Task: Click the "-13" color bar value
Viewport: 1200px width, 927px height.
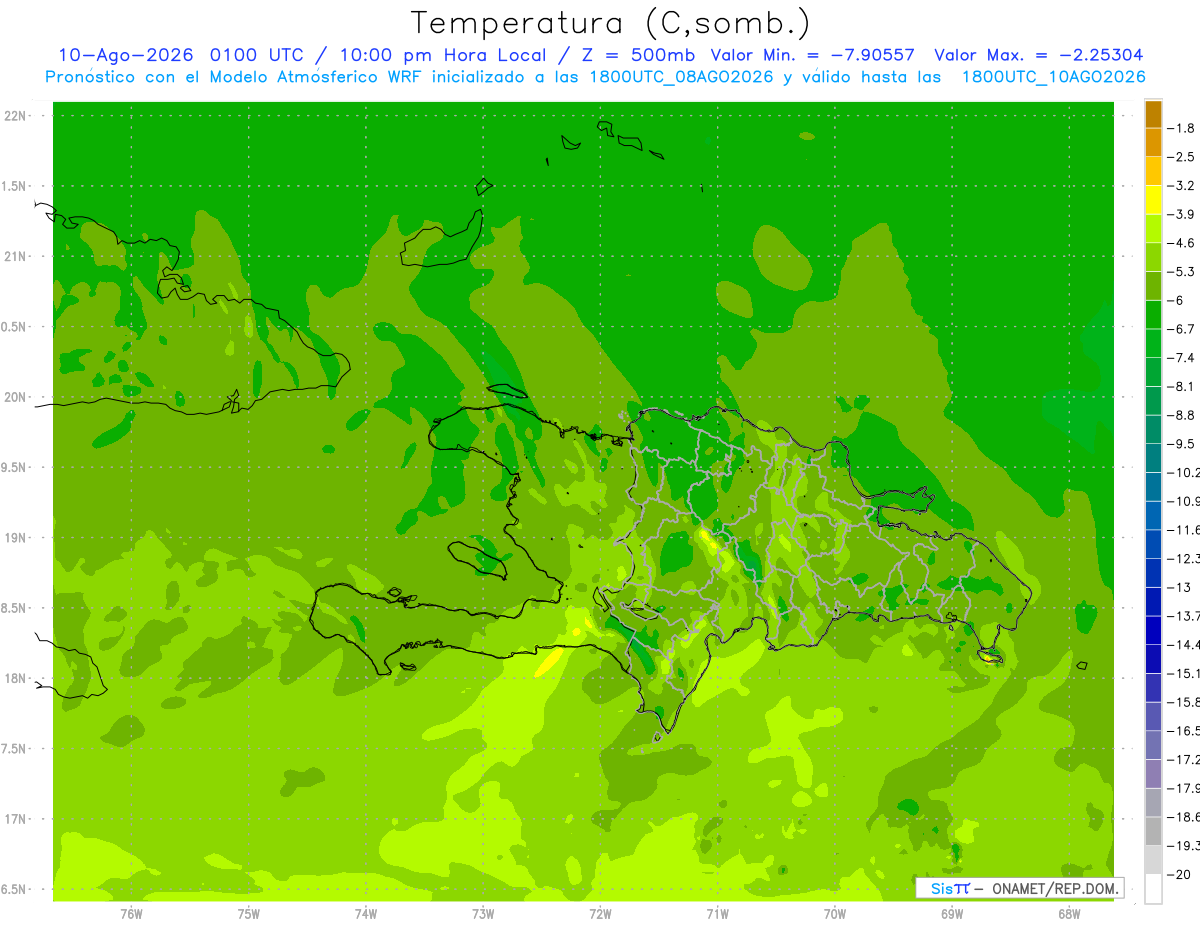Action: (x=1178, y=587)
